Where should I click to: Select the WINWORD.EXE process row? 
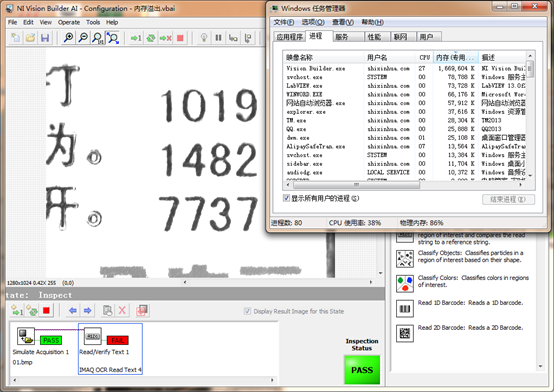point(405,94)
